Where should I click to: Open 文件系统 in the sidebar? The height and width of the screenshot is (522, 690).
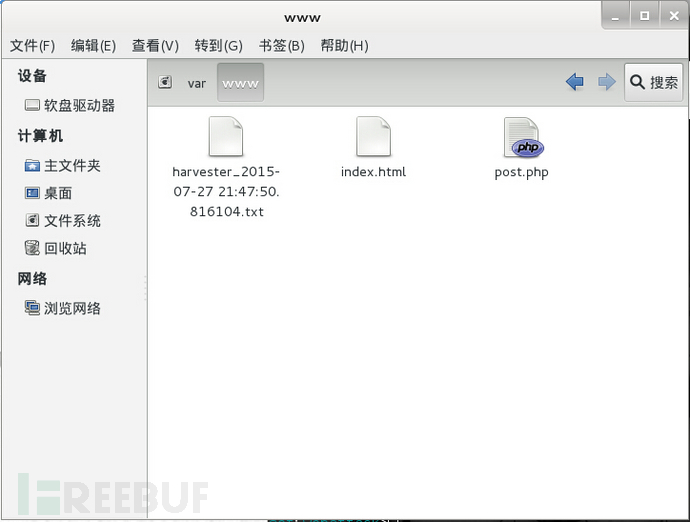(x=72, y=221)
